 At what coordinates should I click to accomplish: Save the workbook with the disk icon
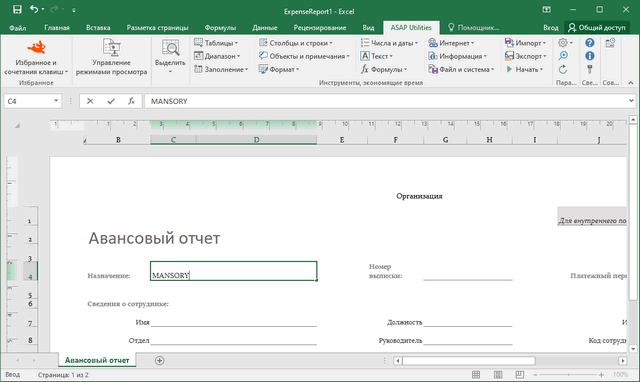pos(17,9)
